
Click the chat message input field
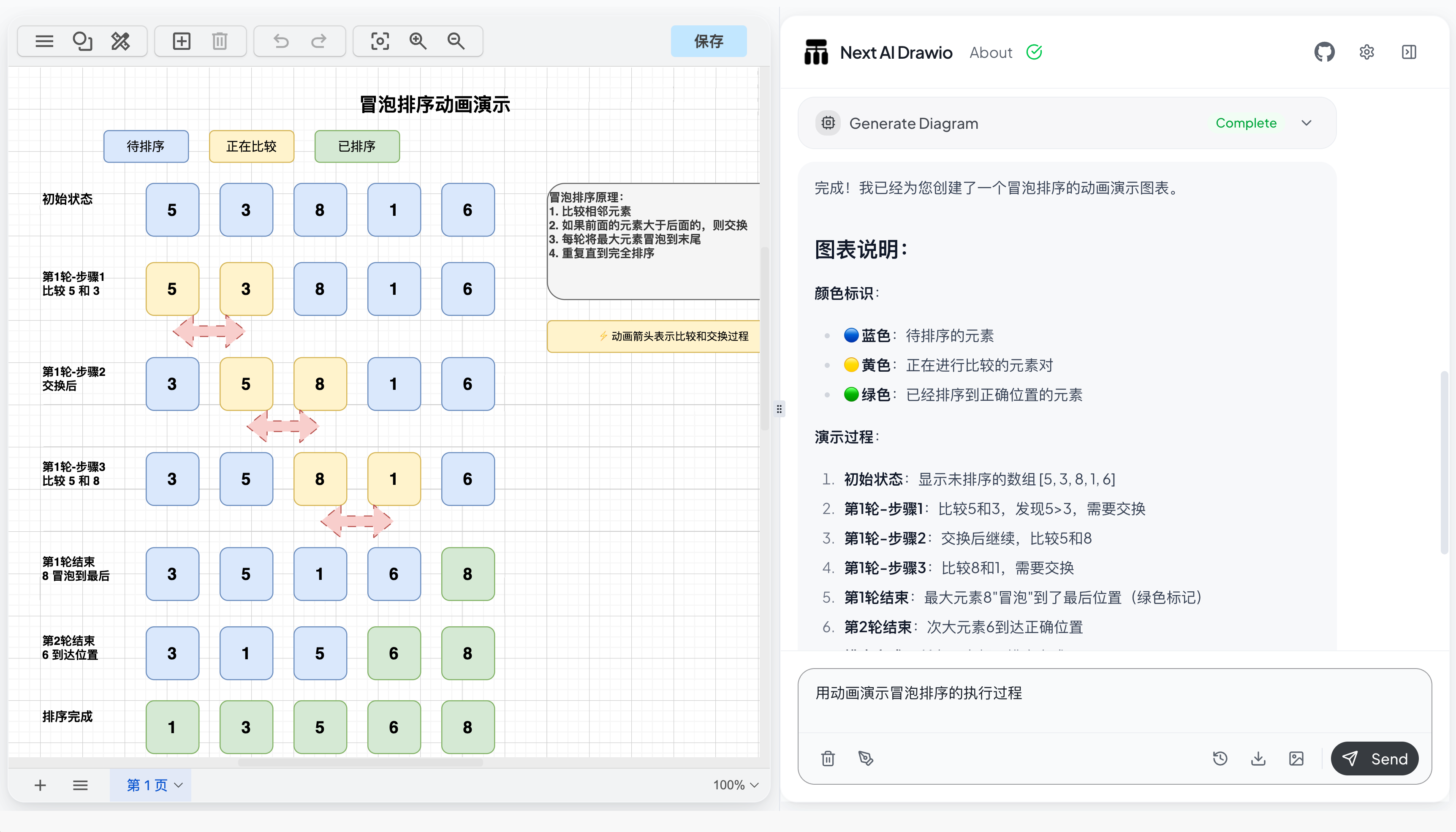point(1114,701)
